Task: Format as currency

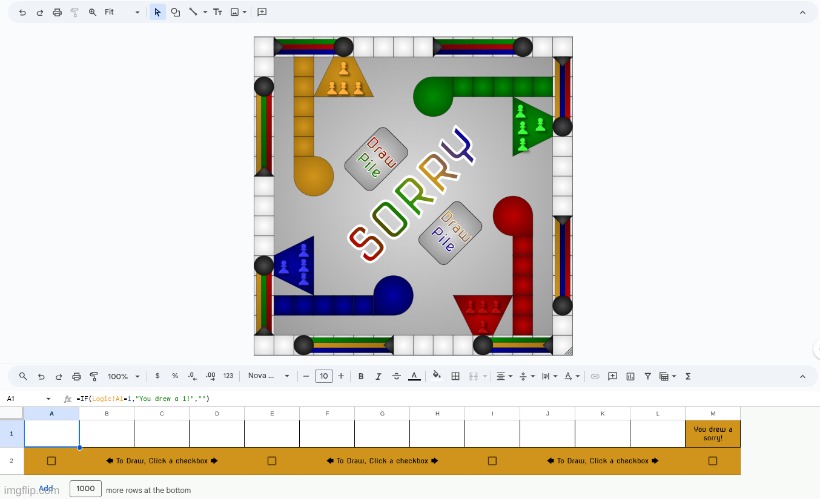Action: pos(157,376)
